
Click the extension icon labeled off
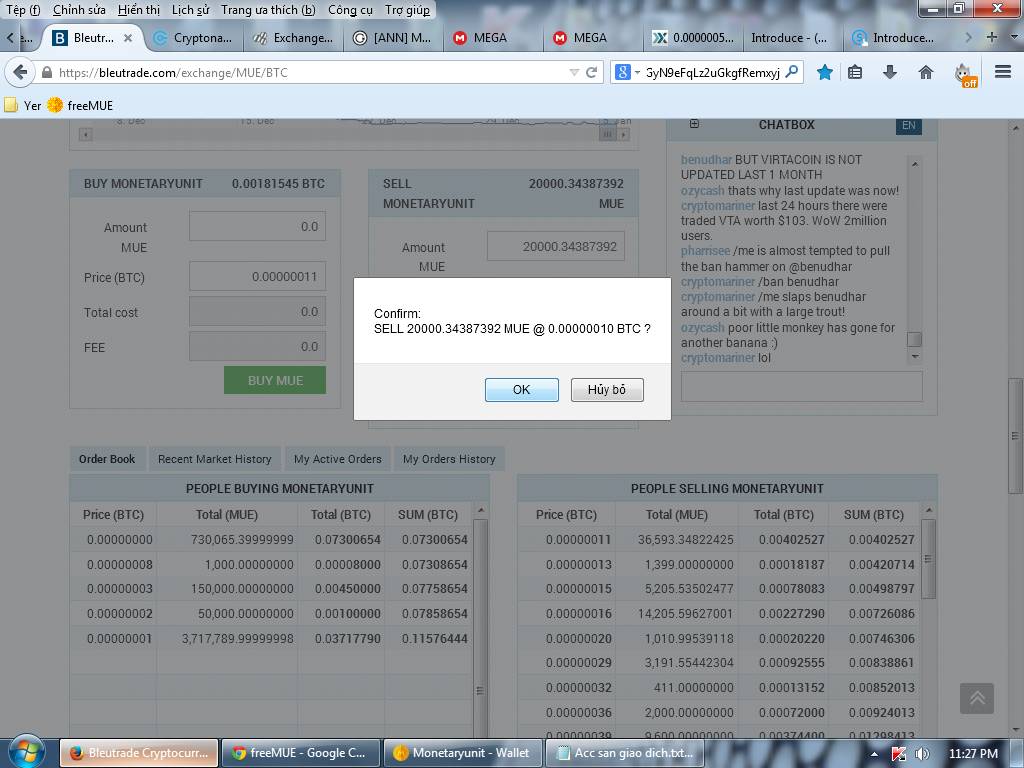click(965, 74)
